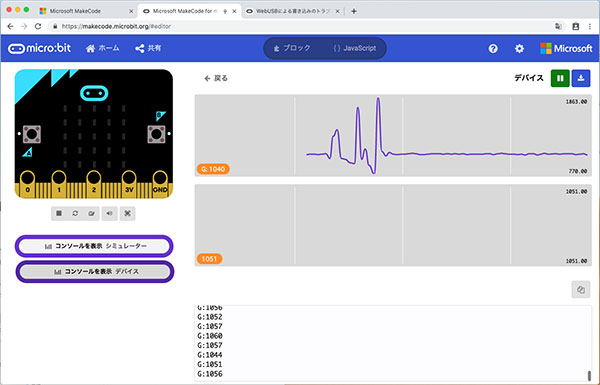600x385 pixels.
Task: Click pin 0 on the micro:bit
Action: 28,184
